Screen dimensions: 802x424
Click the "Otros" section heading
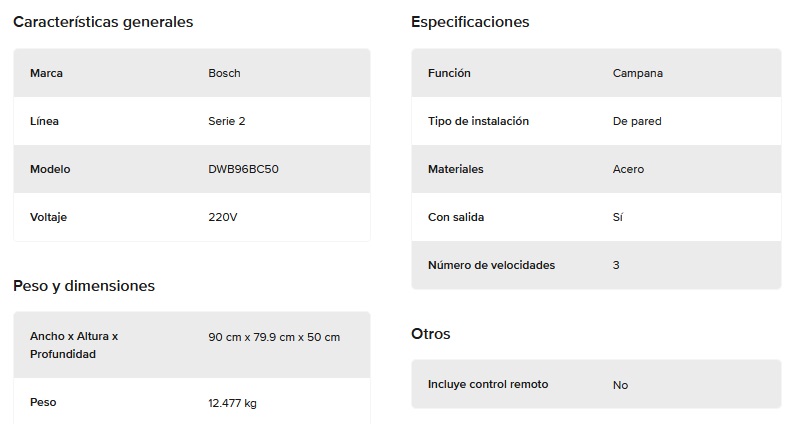click(431, 334)
